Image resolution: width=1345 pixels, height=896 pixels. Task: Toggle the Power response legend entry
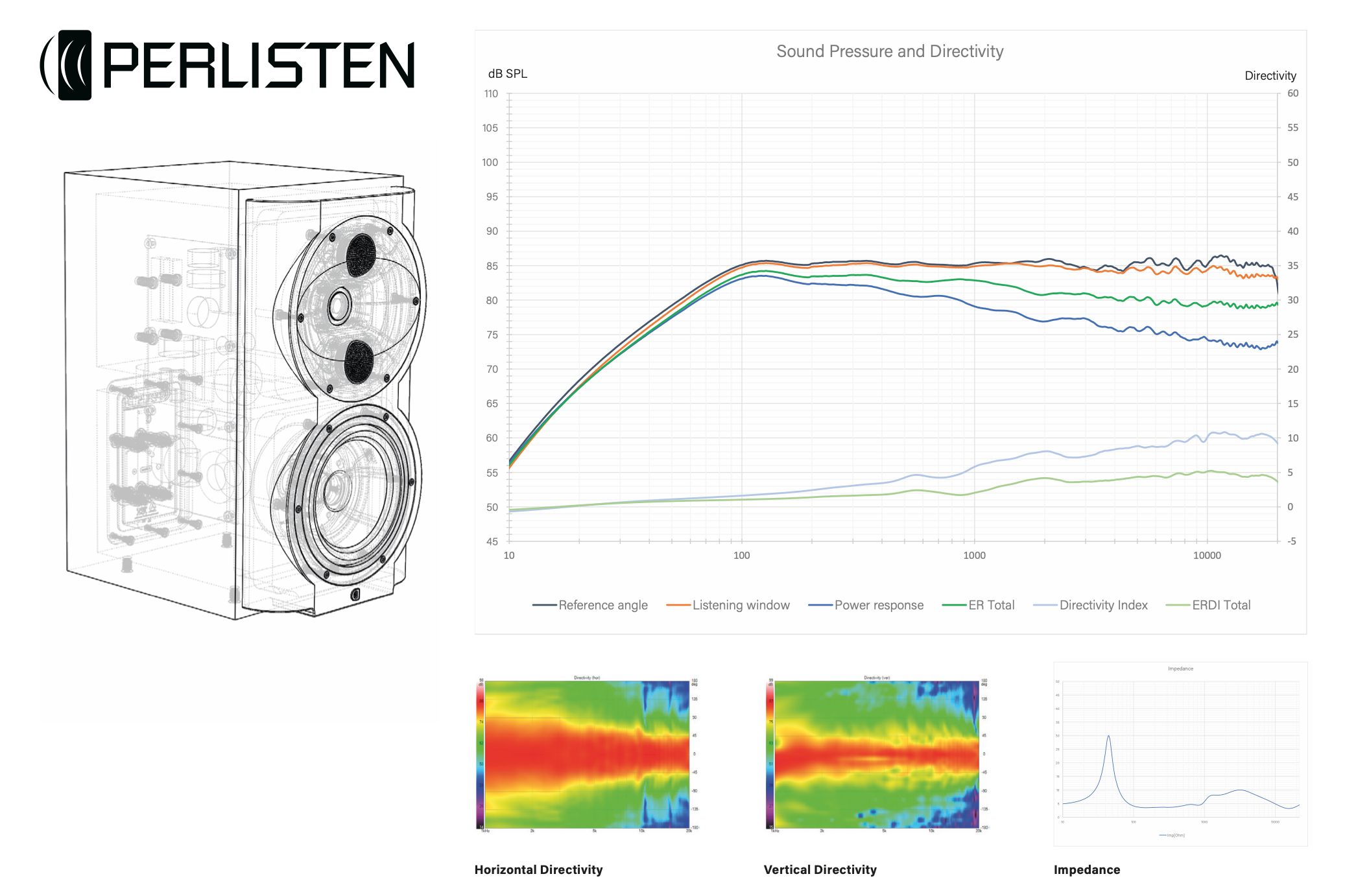tap(878, 605)
